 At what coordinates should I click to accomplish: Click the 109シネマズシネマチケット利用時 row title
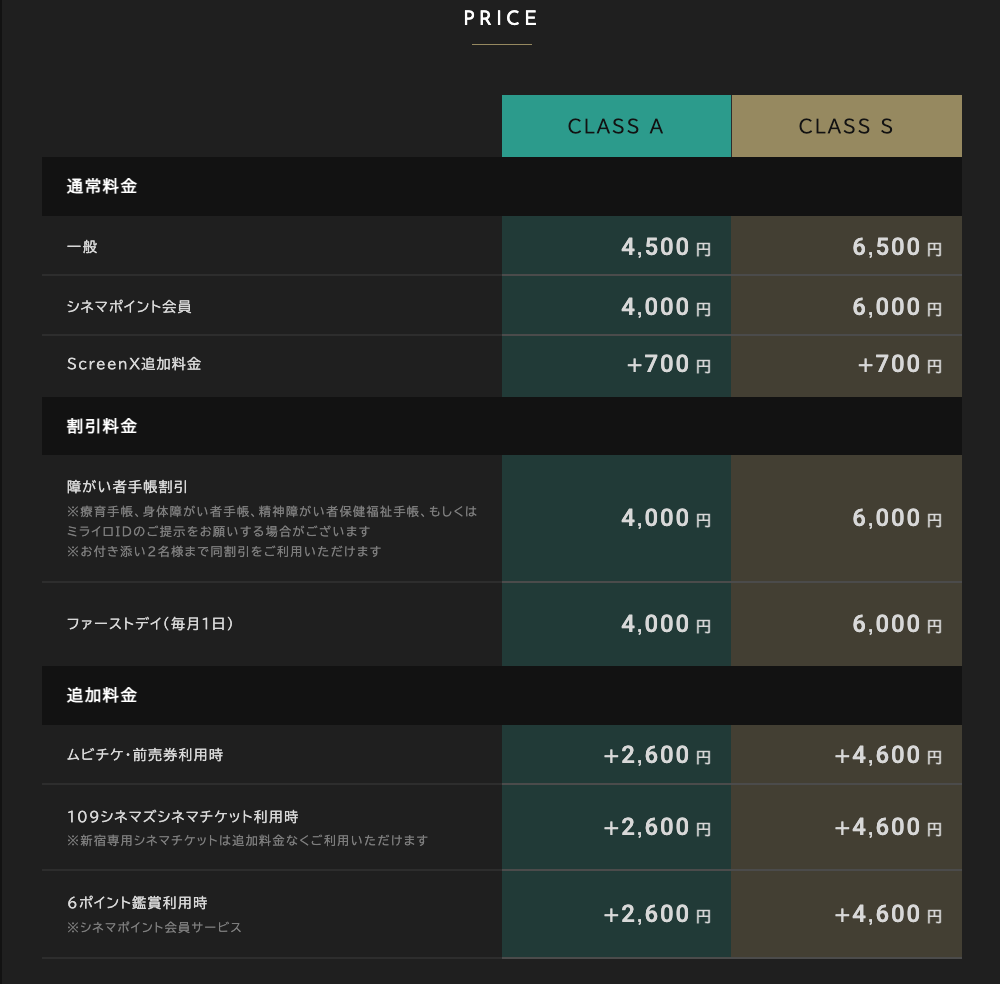click(182, 817)
